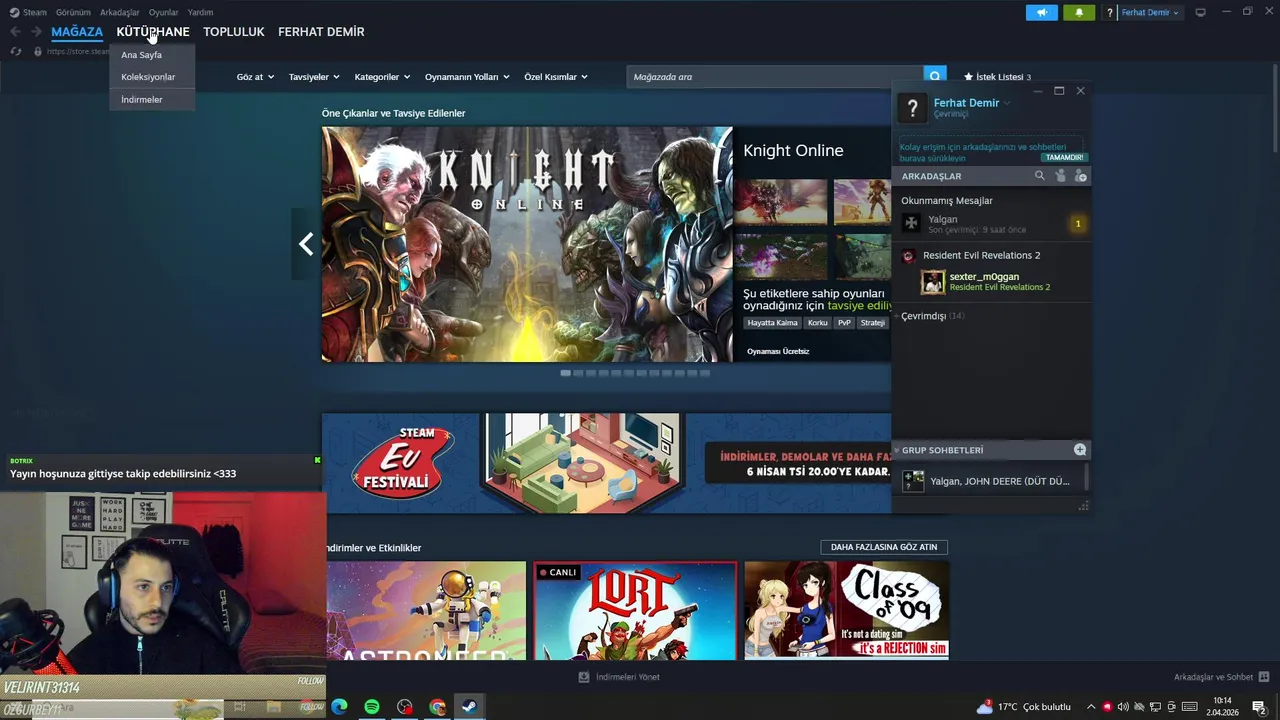Screen dimensions: 1280x720
Task: Collapse the Resident Evil Revelations 2 group
Action: [980, 255]
